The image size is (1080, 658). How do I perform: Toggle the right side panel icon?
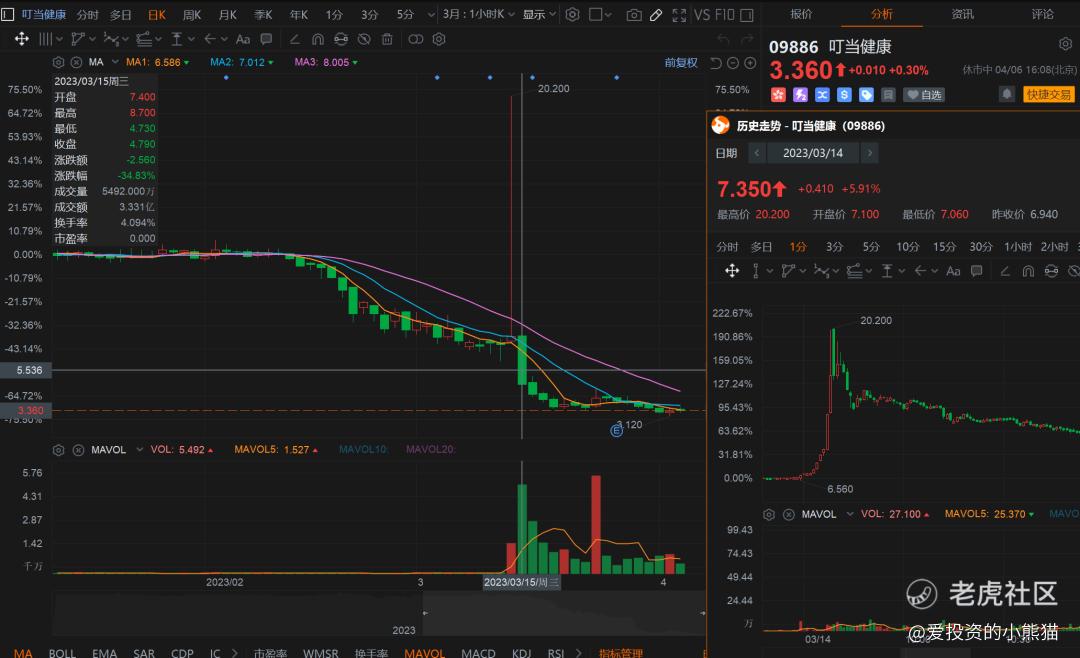747,14
